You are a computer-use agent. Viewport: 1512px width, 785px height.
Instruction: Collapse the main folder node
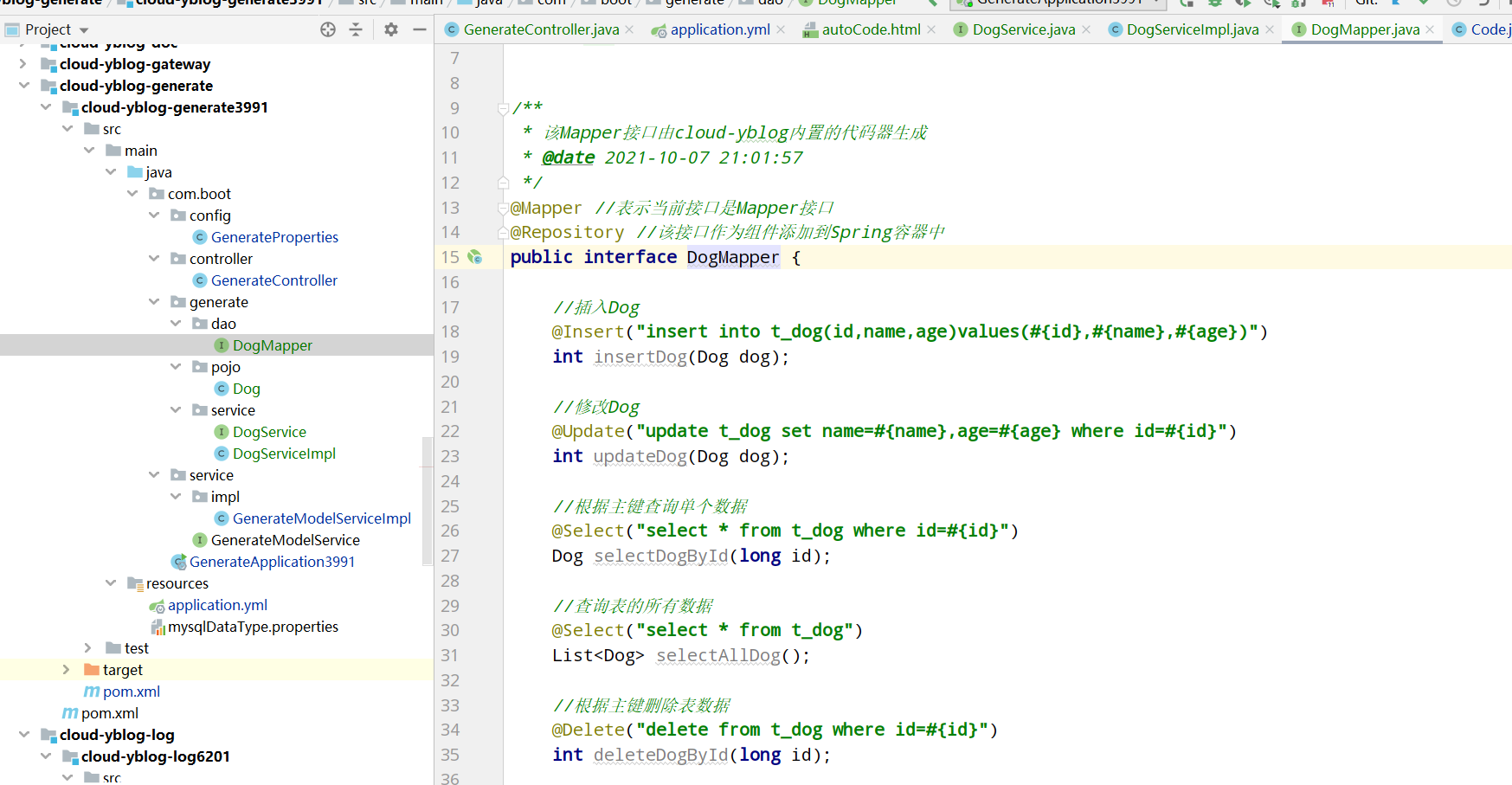tap(88, 151)
